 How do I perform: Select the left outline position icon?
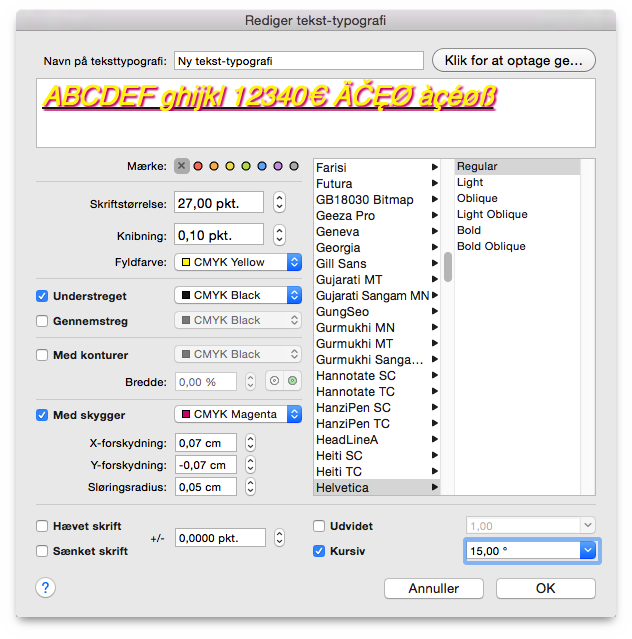(x=275, y=381)
